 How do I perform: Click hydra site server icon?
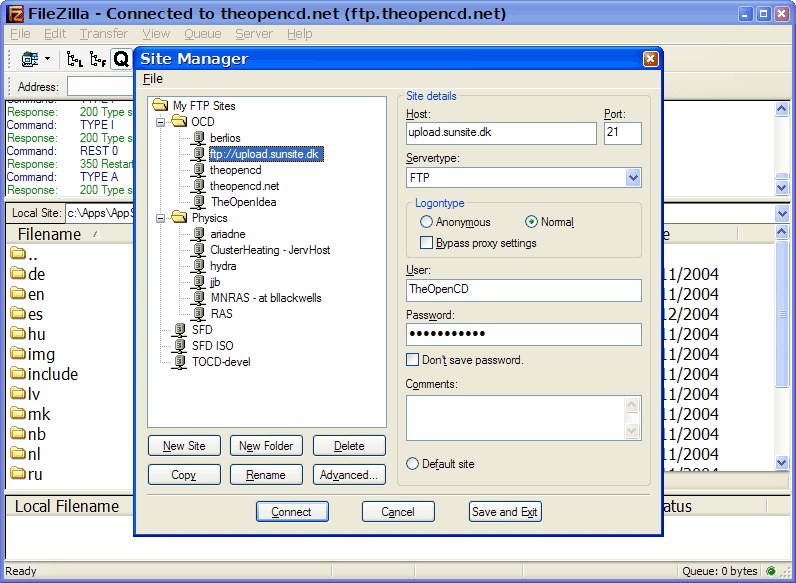click(x=198, y=266)
